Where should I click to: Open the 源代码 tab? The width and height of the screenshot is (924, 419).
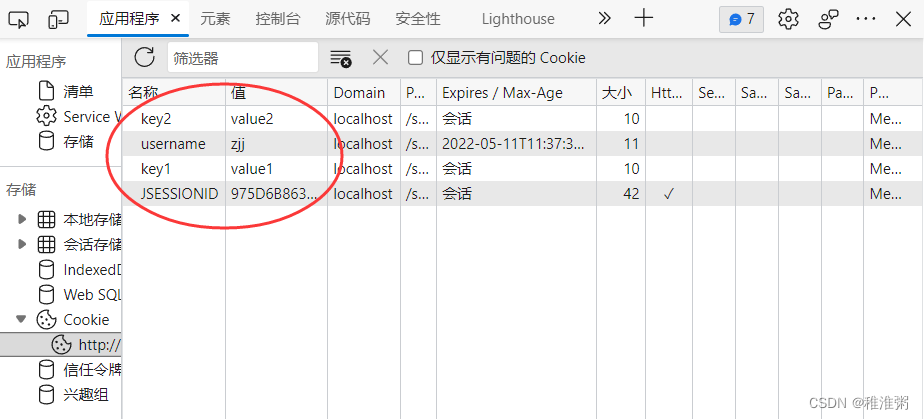pos(348,19)
